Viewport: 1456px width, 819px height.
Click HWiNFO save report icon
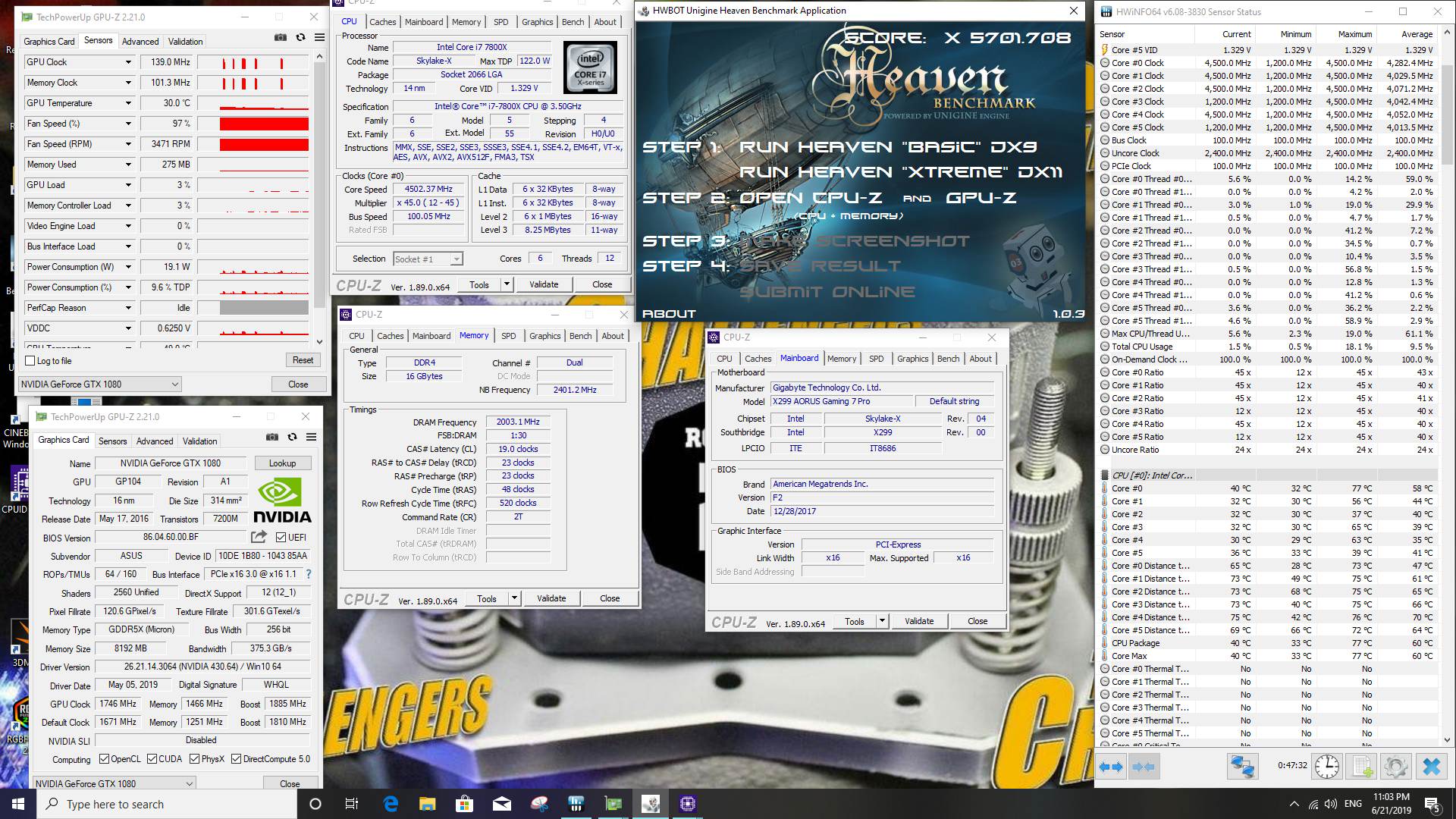(1363, 767)
